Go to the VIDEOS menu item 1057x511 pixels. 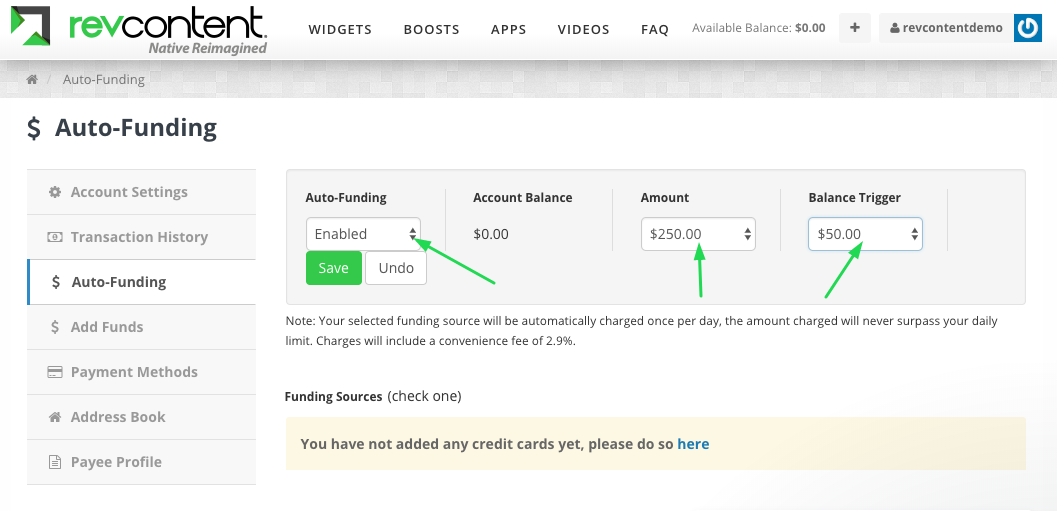[583, 30]
